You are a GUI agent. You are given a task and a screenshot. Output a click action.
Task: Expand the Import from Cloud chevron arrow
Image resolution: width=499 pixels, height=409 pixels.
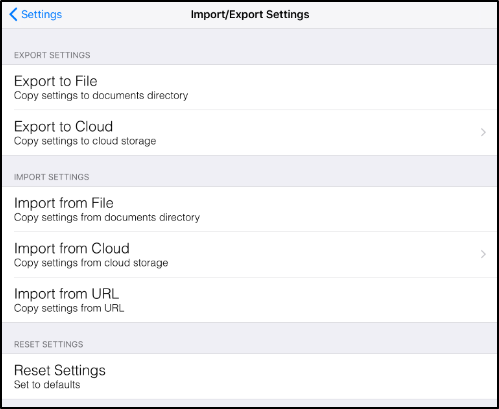click(x=483, y=254)
